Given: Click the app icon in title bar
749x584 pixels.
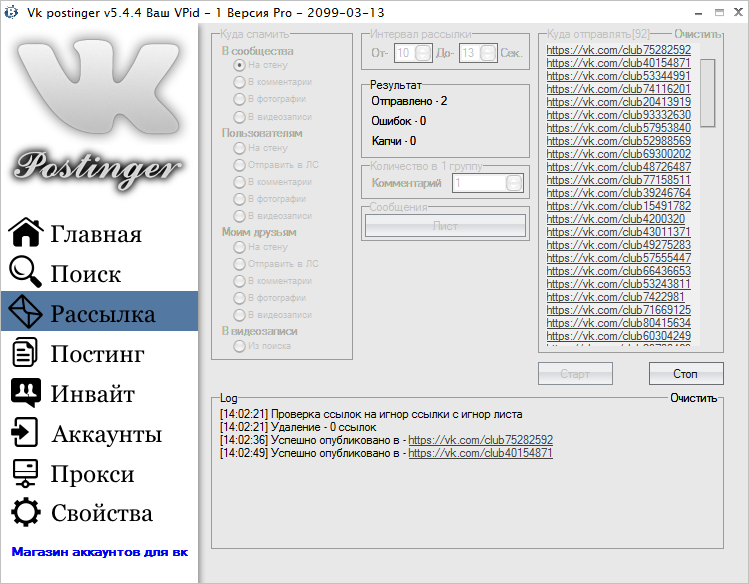Looking at the screenshot, I should (x=11, y=12).
